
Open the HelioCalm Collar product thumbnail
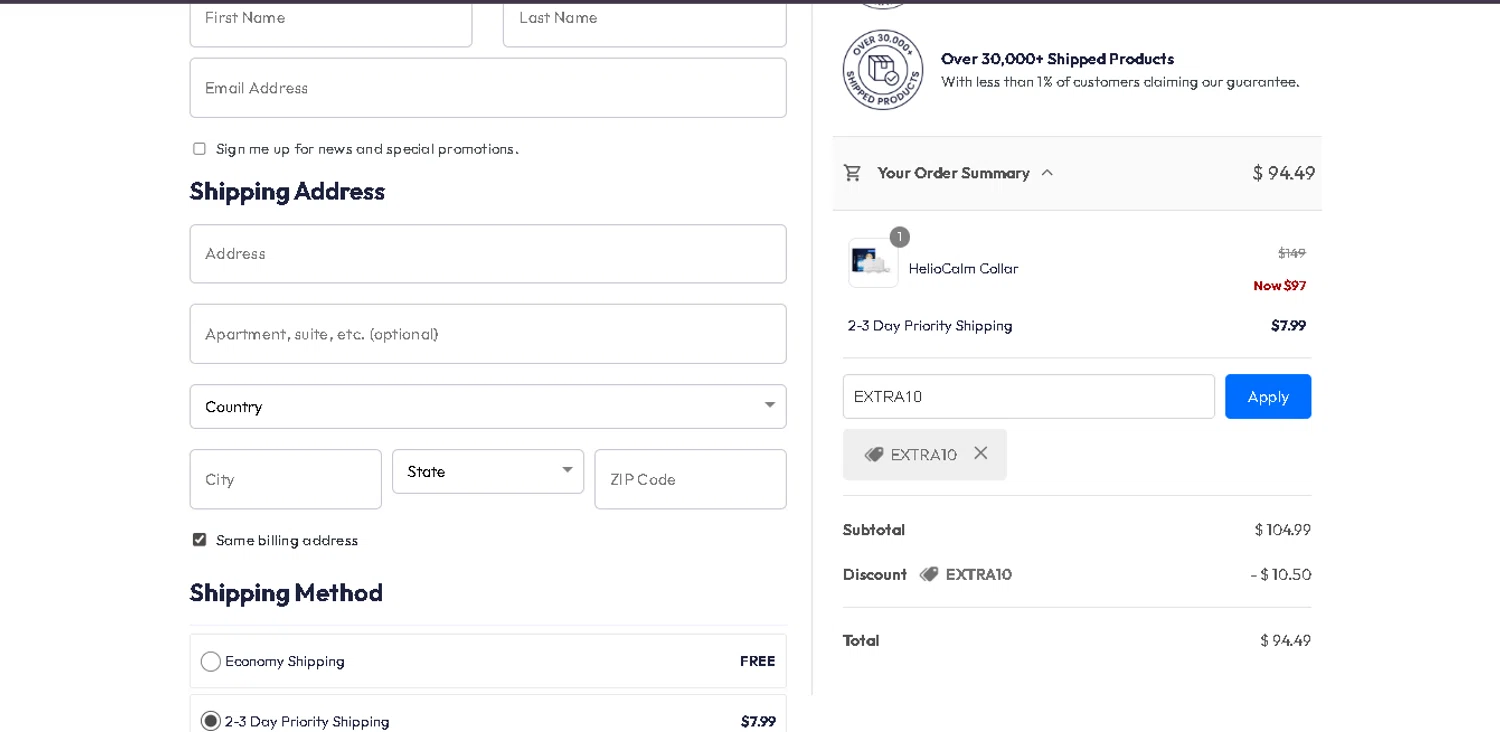tap(873, 263)
